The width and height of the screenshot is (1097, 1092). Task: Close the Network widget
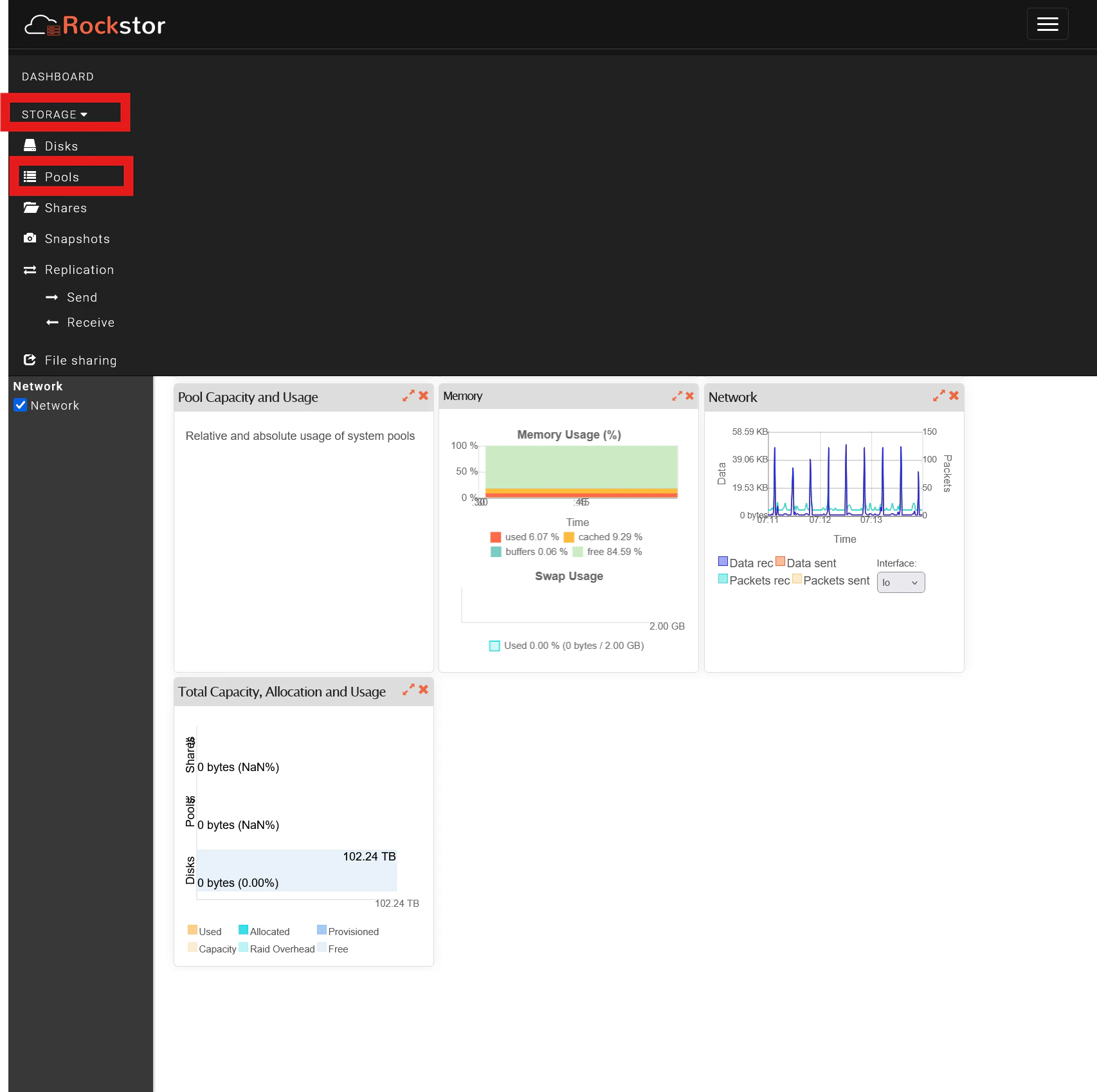click(x=954, y=396)
